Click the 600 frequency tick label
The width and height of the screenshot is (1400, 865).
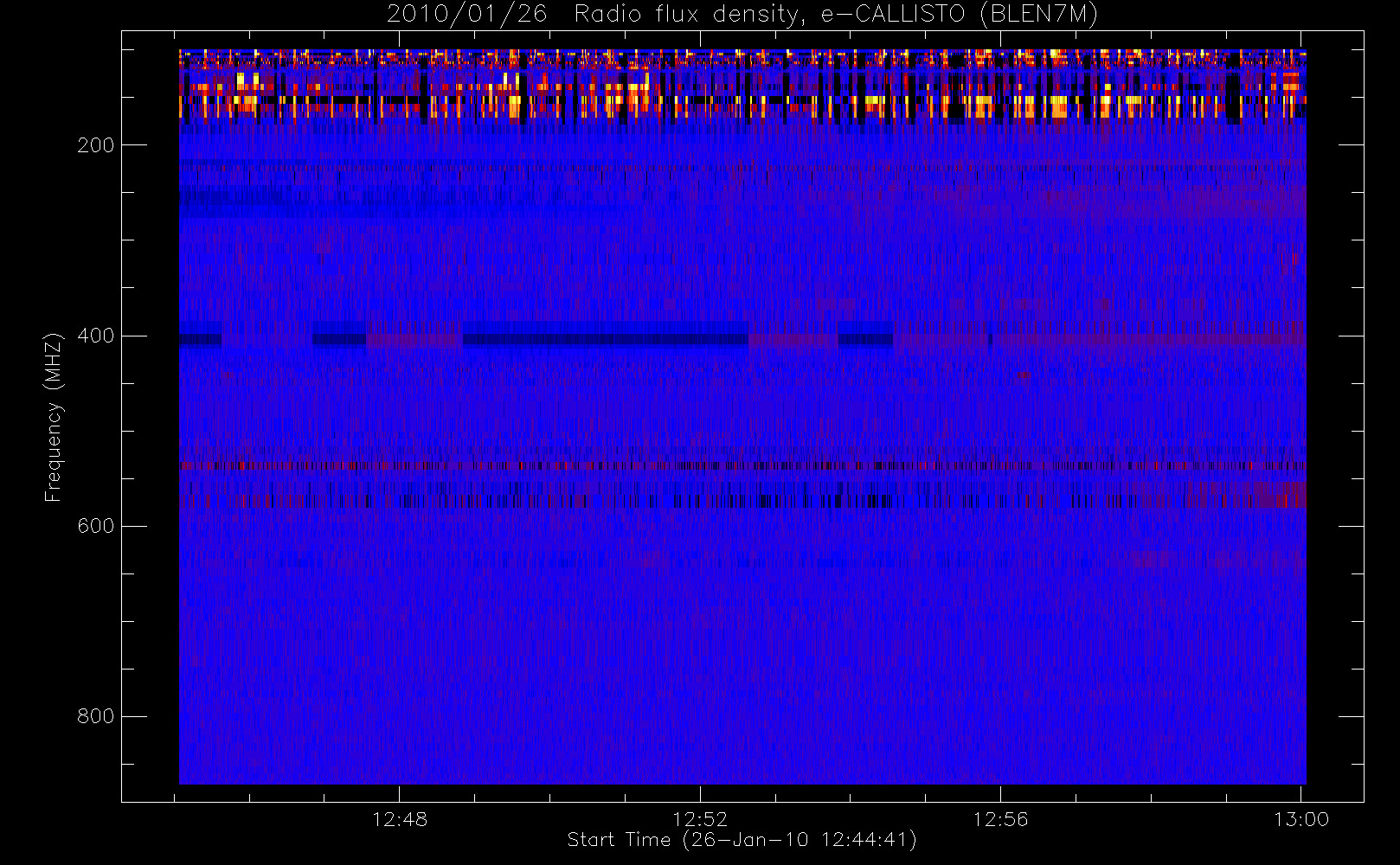pyautogui.click(x=96, y=526)
